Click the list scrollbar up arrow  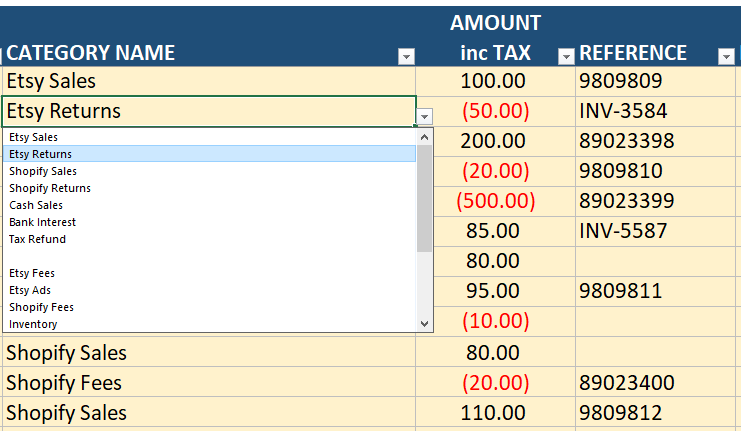(425, 136)
